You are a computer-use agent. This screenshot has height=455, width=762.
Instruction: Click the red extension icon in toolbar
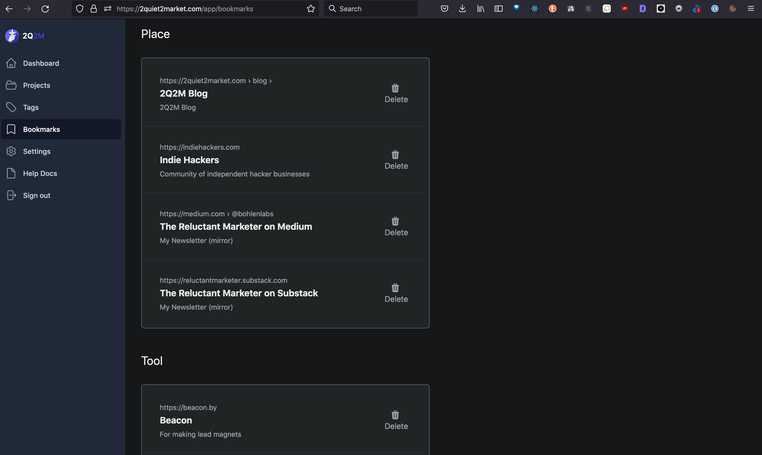click(x=624, y=9)
